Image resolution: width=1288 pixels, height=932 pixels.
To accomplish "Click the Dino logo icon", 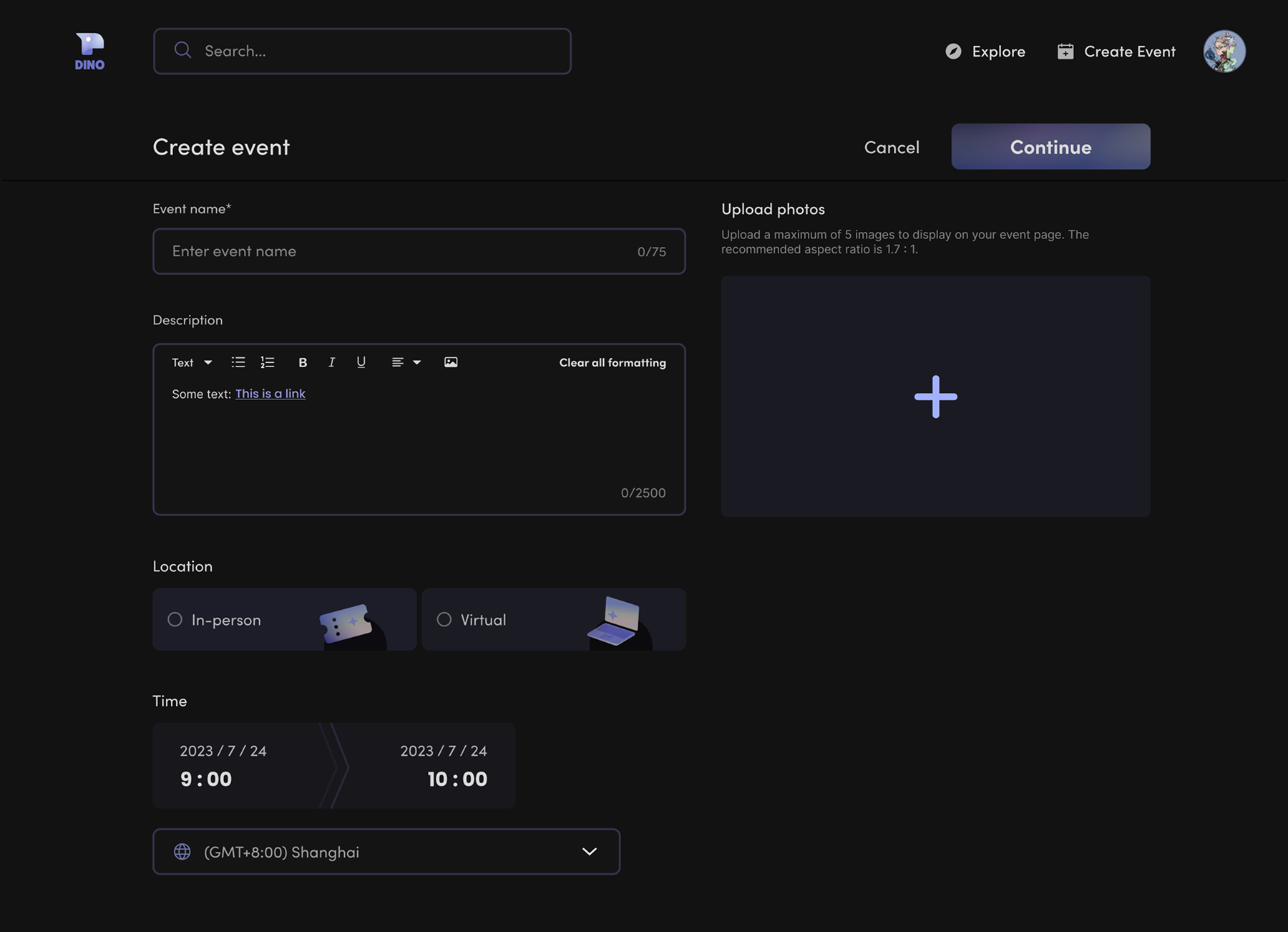I will click(x=89, y=52).
